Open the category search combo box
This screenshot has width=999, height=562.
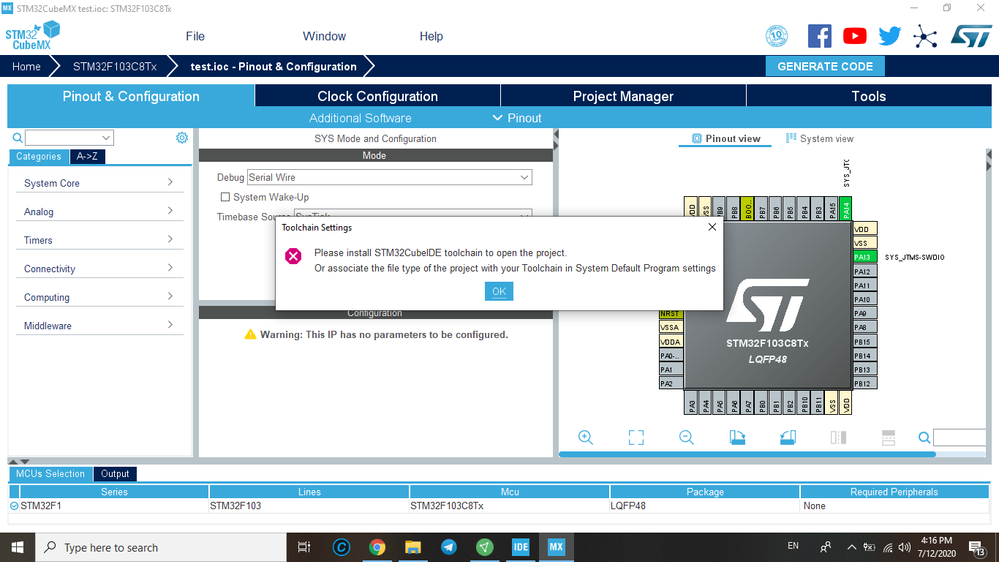[x=69, y=138]
